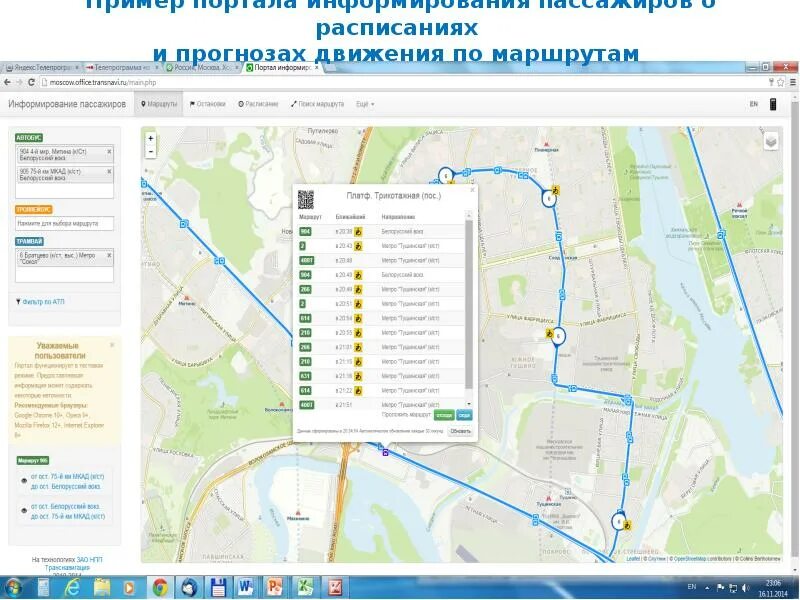The width and height of the screenshot is (800, 600).
Task: Remove route 905 75-й км МКАД tag
Action: [x=109, y=171]
